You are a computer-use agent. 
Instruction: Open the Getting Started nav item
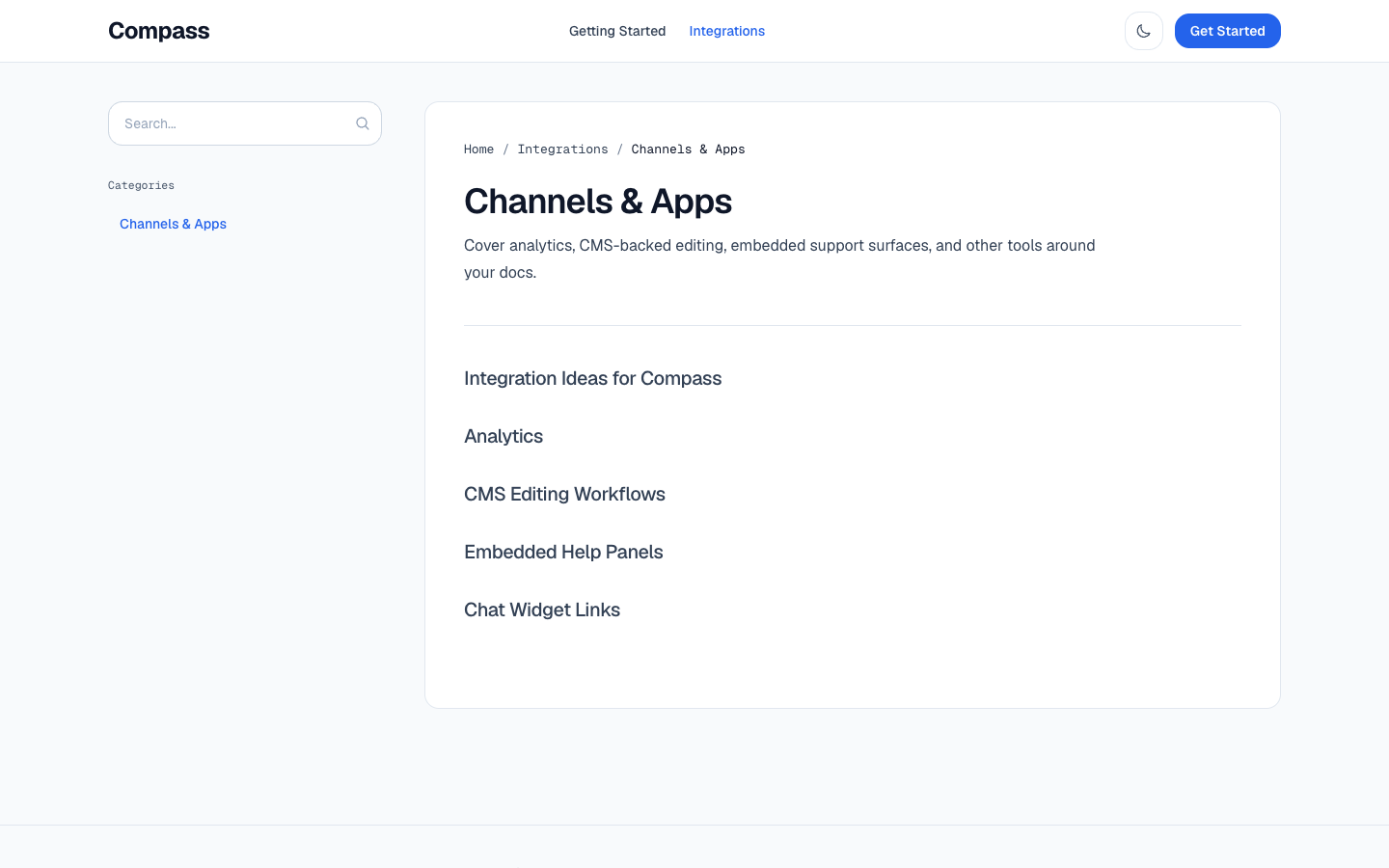coord(617,31)
